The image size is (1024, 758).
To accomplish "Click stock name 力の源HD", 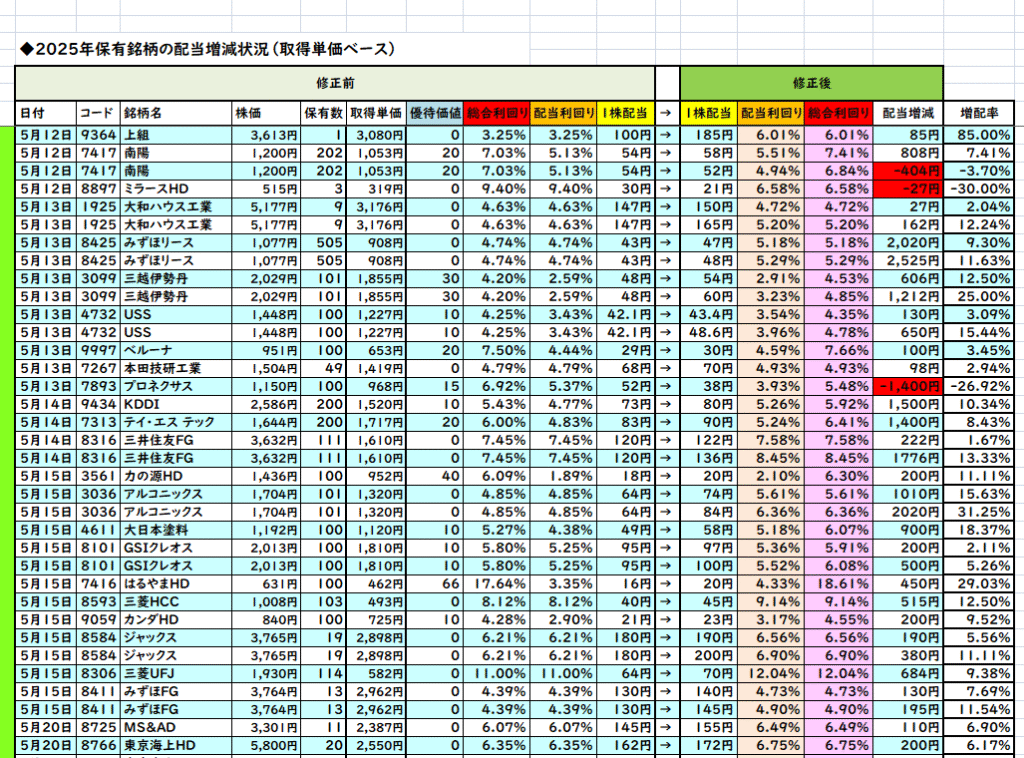I will point(176,476).
